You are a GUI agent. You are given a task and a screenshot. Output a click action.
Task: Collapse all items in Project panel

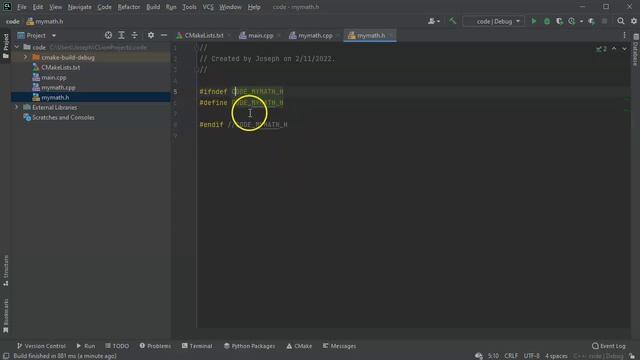[x=134, y=36]
